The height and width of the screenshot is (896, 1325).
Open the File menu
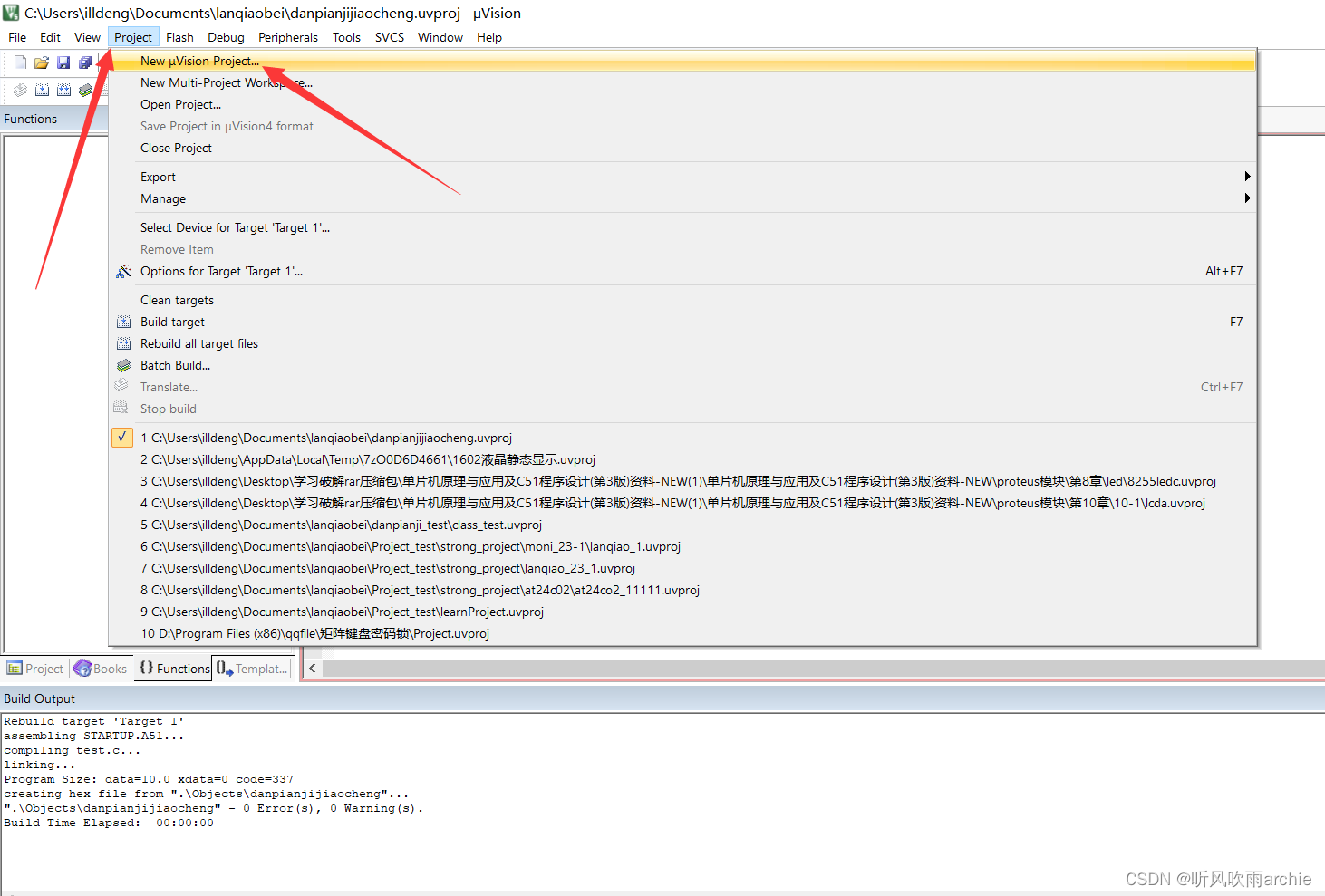[17, 37]
